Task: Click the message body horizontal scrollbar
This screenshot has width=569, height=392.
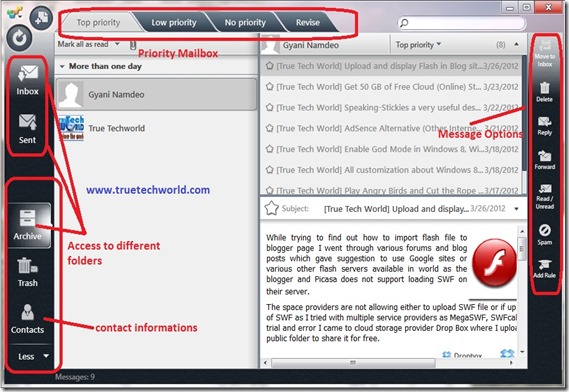Action: [x=353, y=363]
